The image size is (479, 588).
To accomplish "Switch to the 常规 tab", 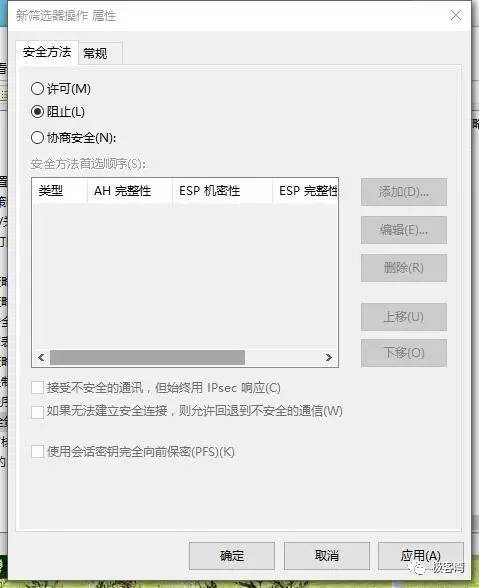I will point(100,53).
